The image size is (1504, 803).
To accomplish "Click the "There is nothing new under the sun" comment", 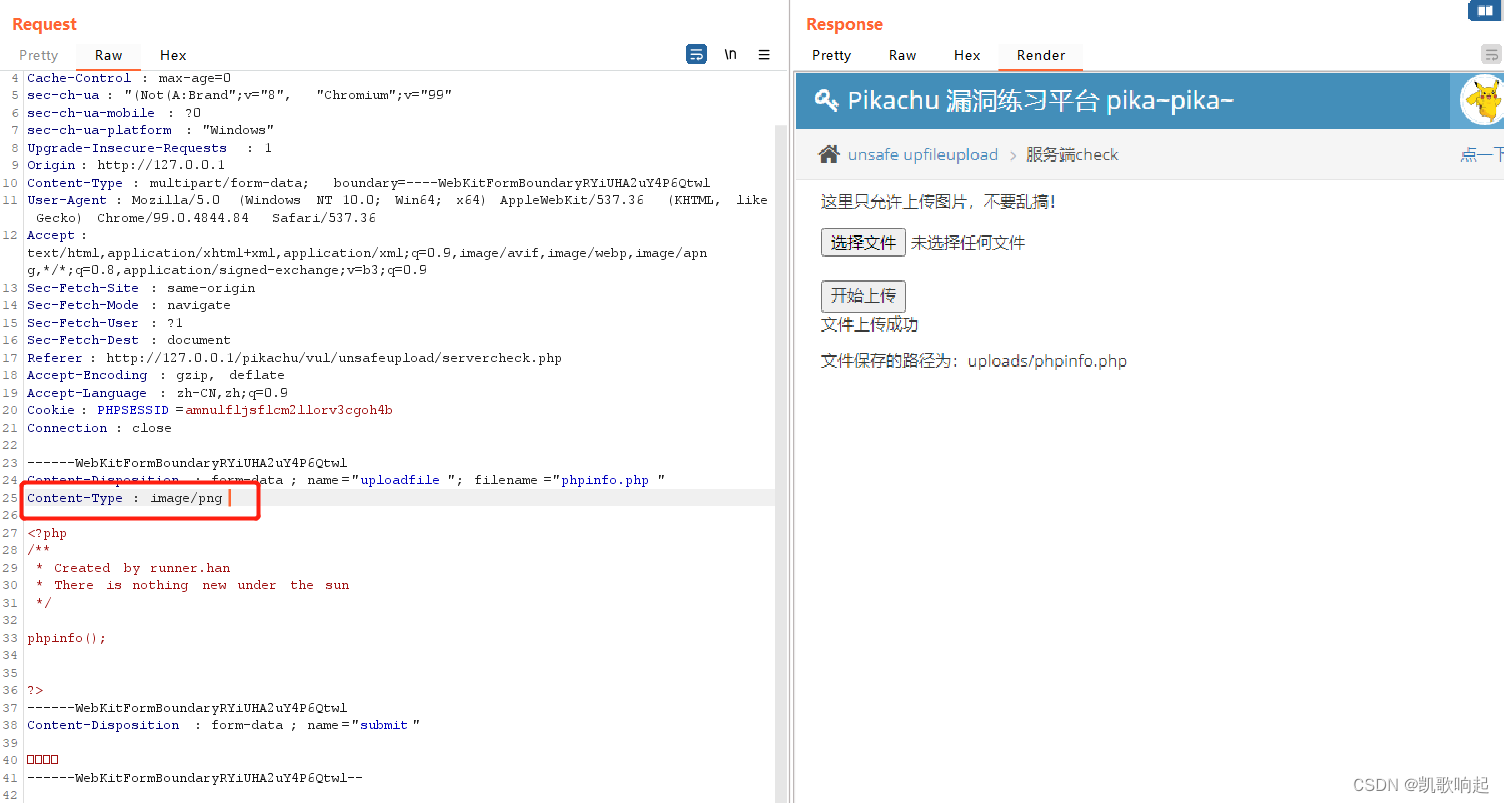I will [x=201, y=585].
